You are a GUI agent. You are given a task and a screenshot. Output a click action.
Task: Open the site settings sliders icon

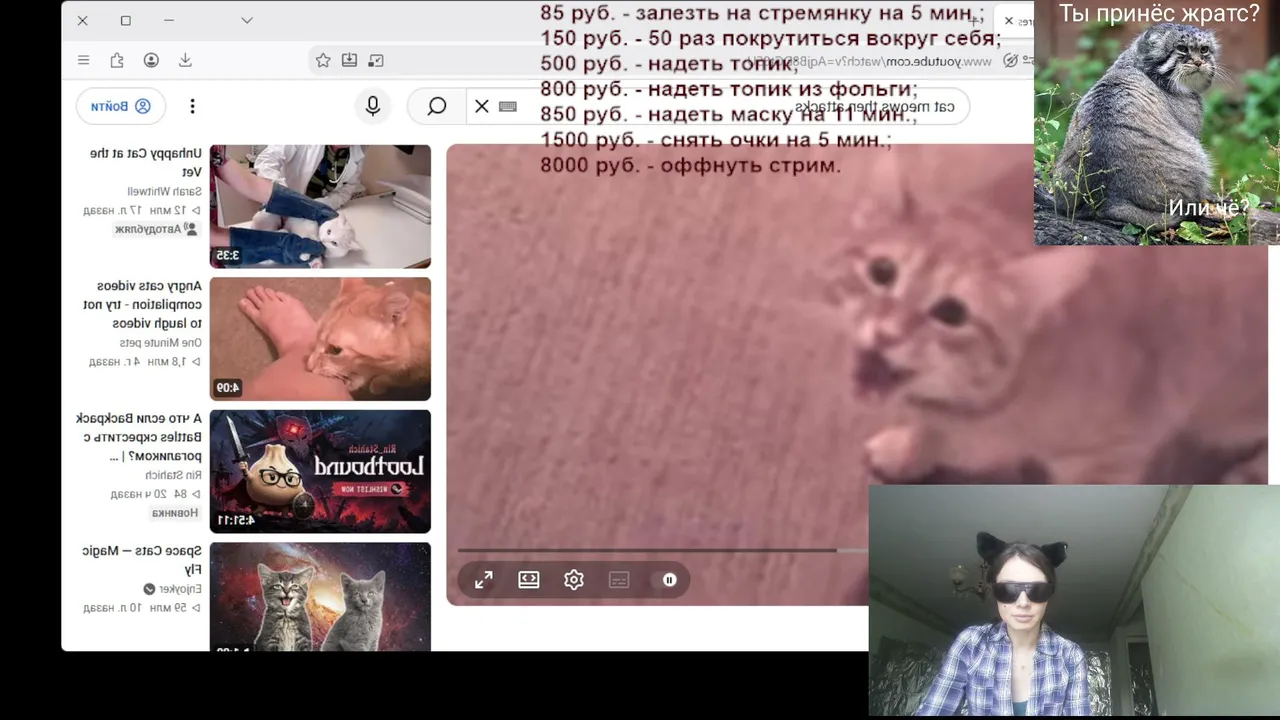point(1028,60)
